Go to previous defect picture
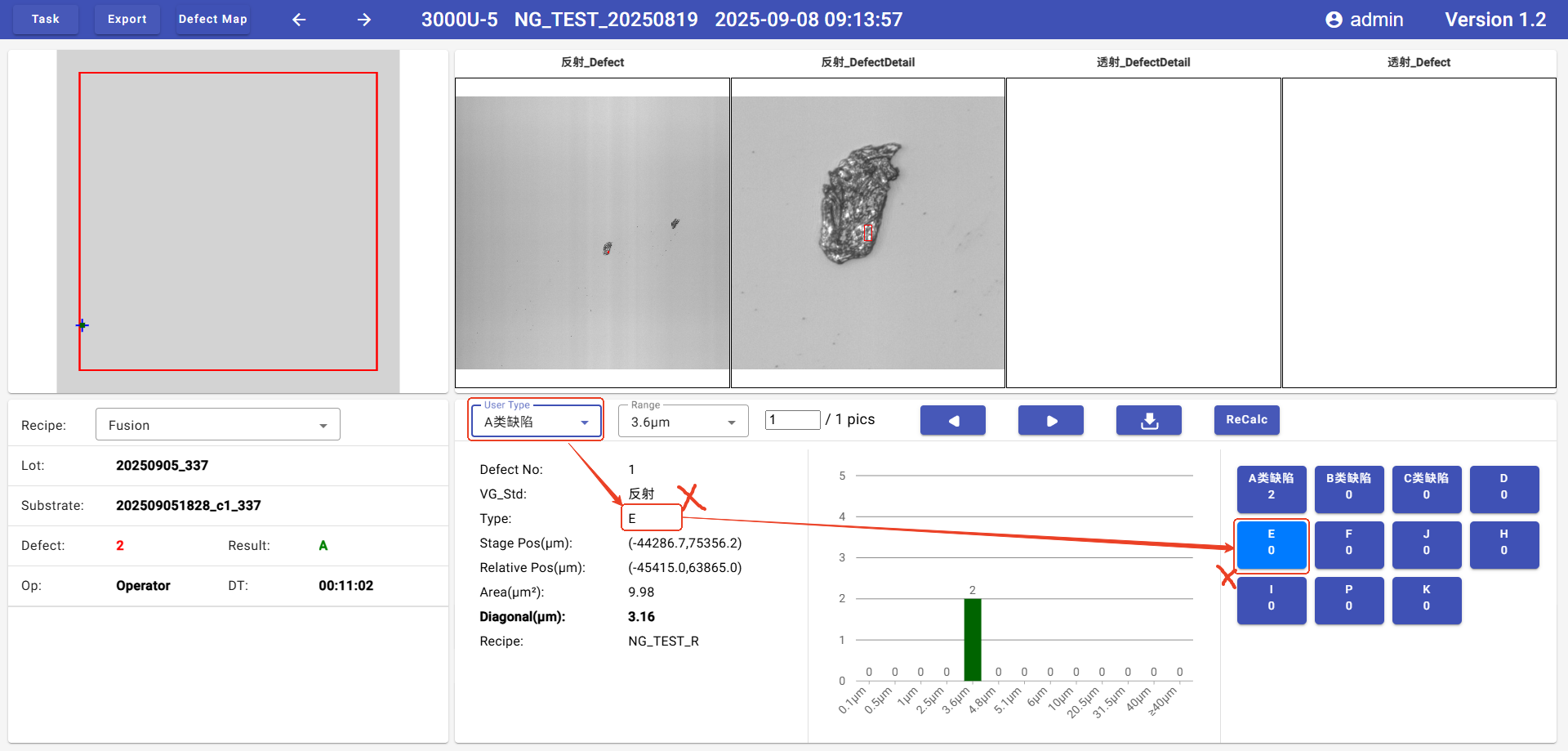 952,420
